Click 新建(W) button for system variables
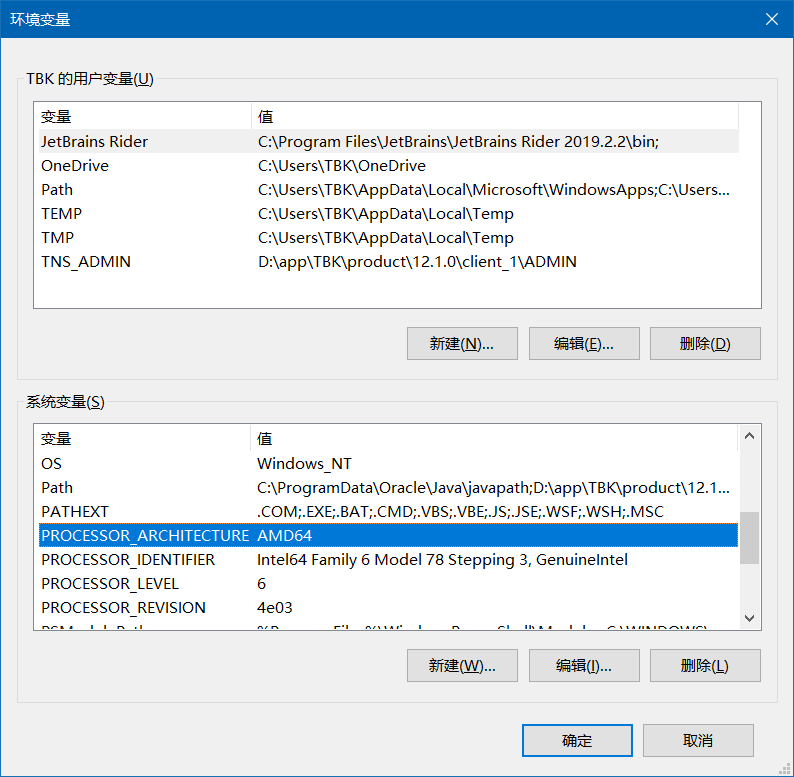The image size is (794, 777). coord(462,666)
